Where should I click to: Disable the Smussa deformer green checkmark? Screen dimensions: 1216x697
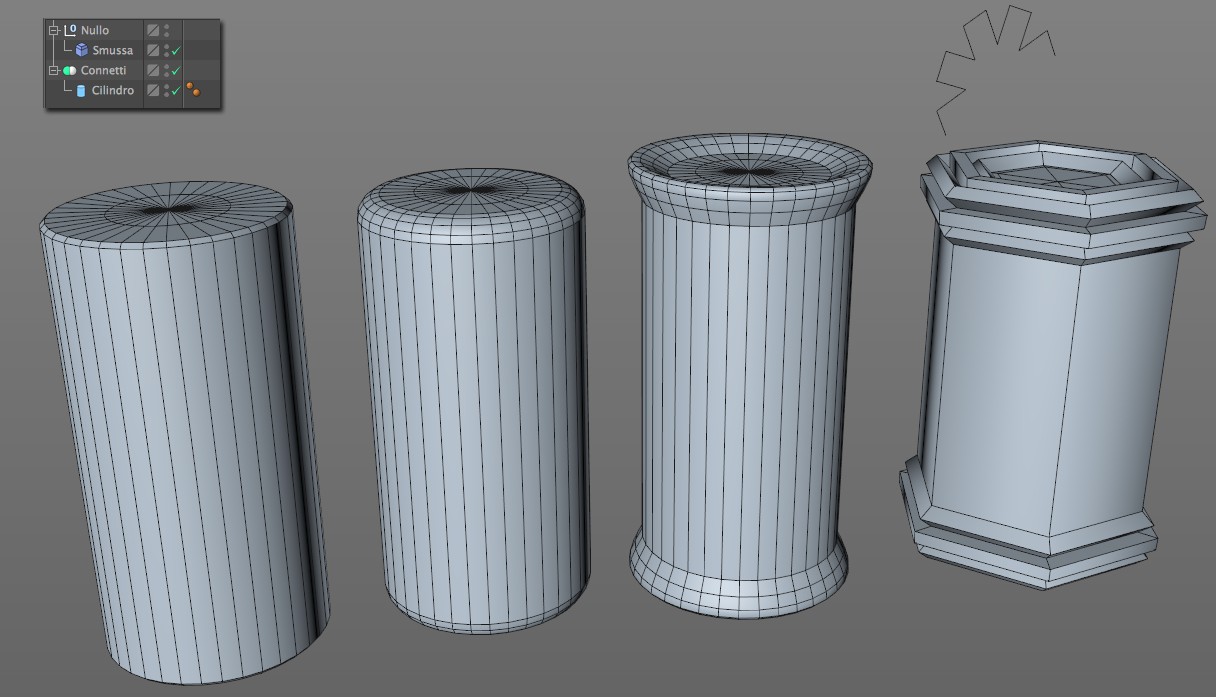176,51
